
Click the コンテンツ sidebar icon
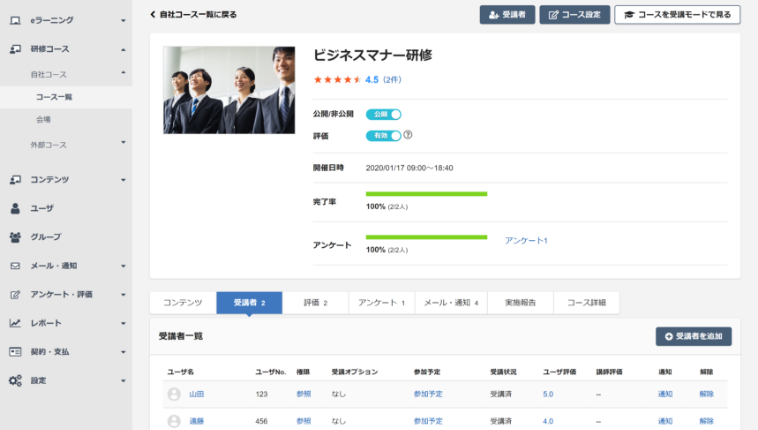tap(15, 179)
